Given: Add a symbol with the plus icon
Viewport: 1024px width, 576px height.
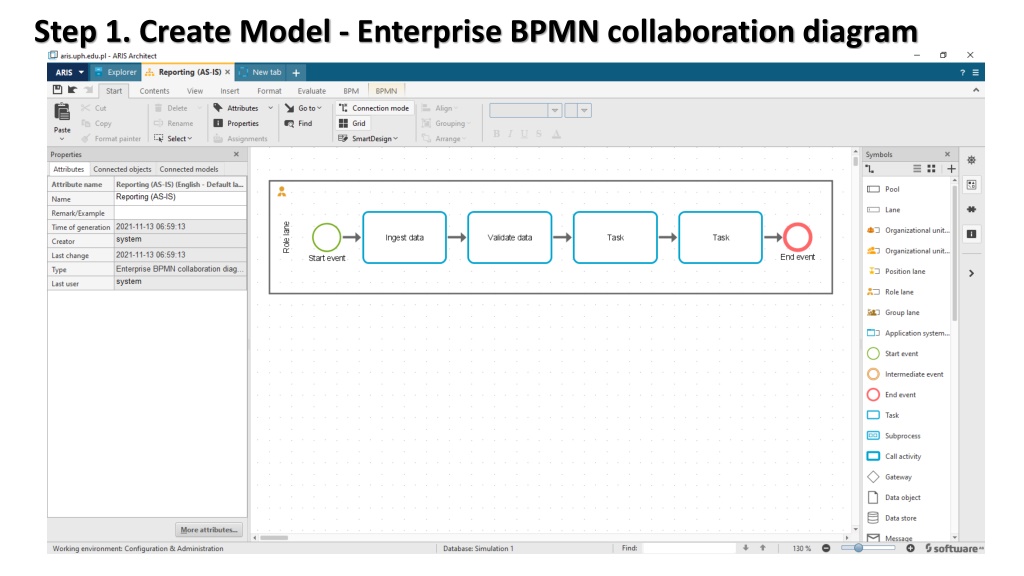Looking at the screenshot, I should (x=951, y=169).
